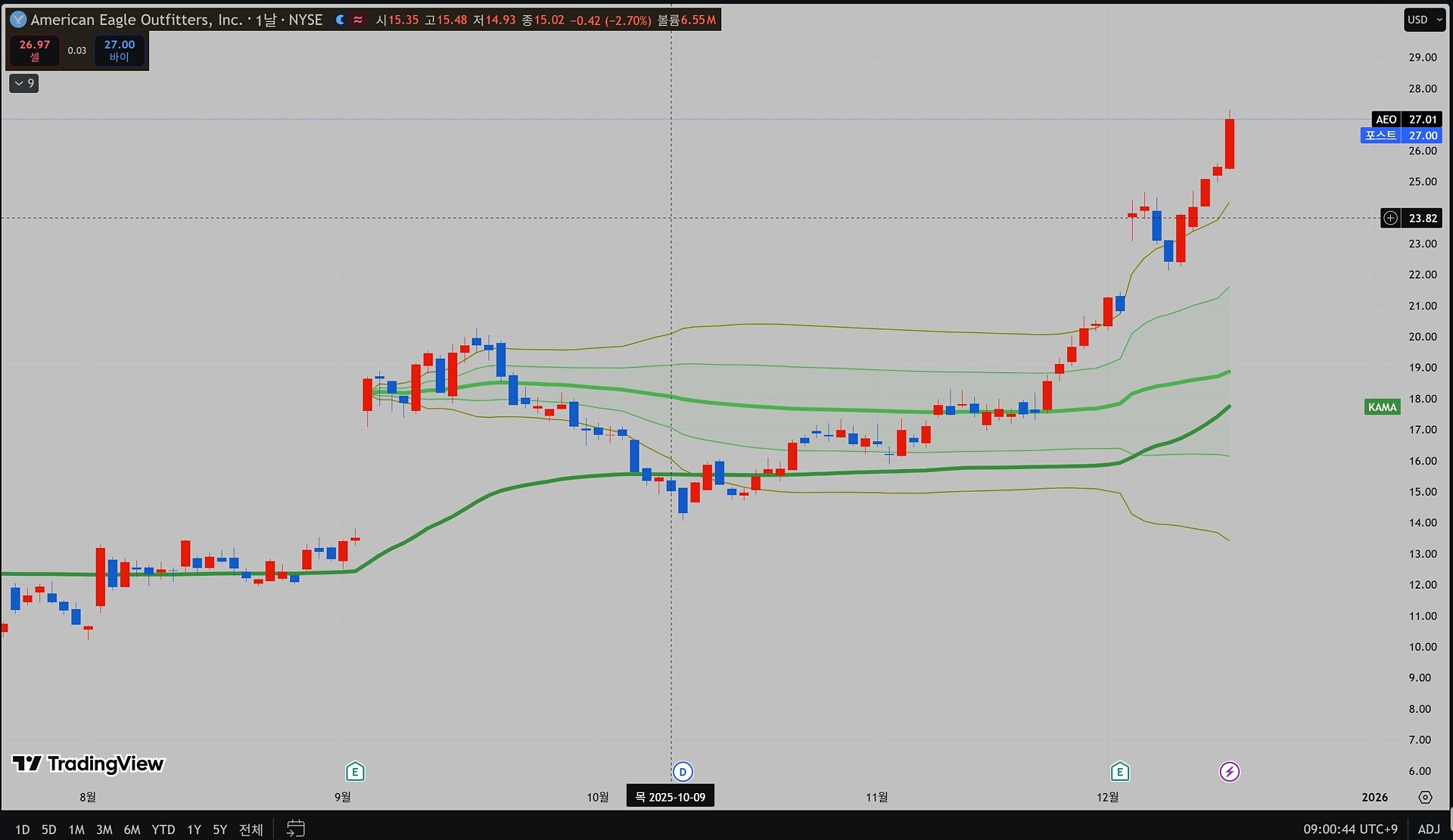
Task: Select the 1M time range
Action: (76, 829)
